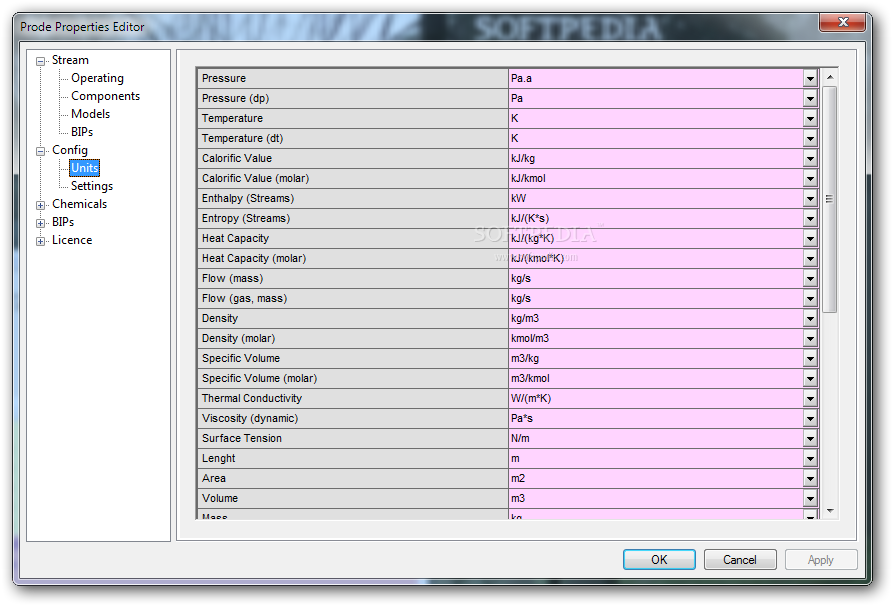Click the kW value for Enthalpy (Streams)
The image size is (893, 606).
point(656,198)
